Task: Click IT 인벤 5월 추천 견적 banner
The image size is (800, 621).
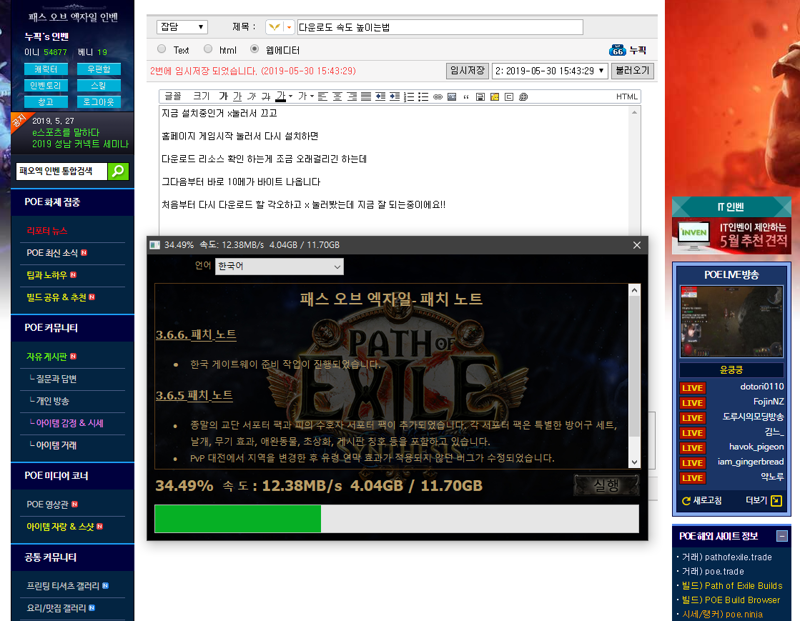Action: click(x=731, y=235)
